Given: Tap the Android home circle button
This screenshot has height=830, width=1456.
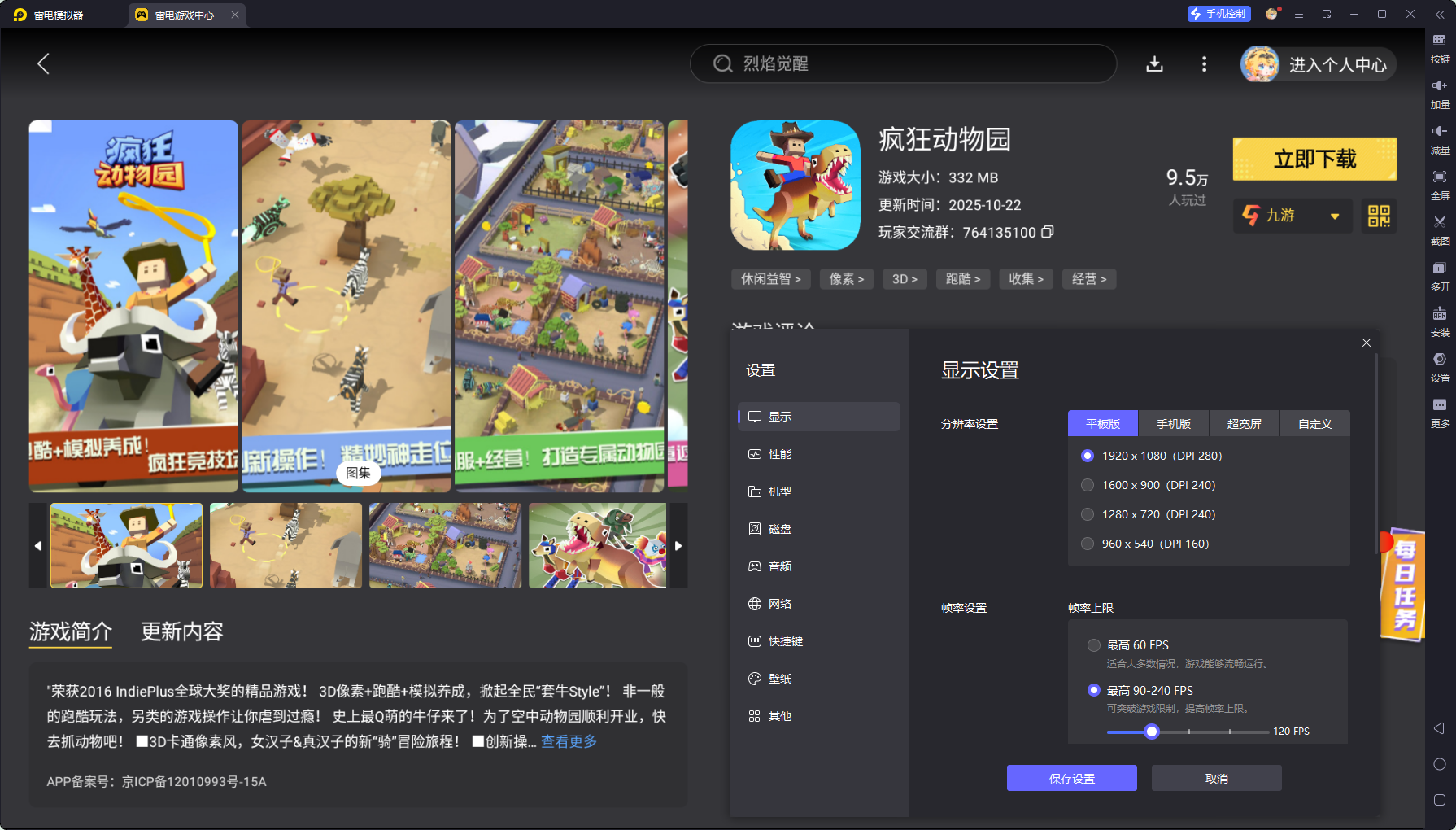Looking at the screenshot, I should 1439,764.
